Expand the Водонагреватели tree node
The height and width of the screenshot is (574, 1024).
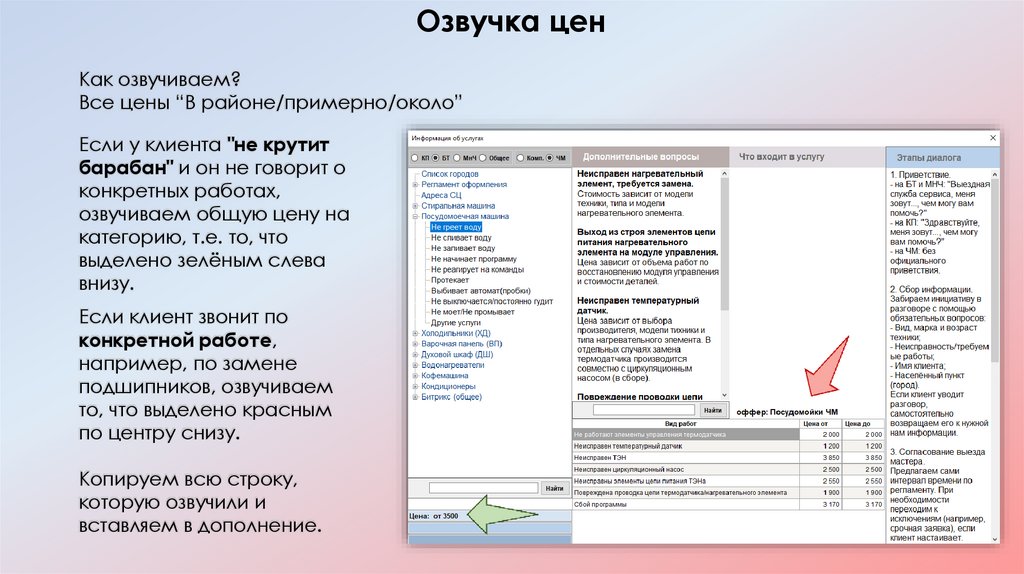(x=415, y=365)
